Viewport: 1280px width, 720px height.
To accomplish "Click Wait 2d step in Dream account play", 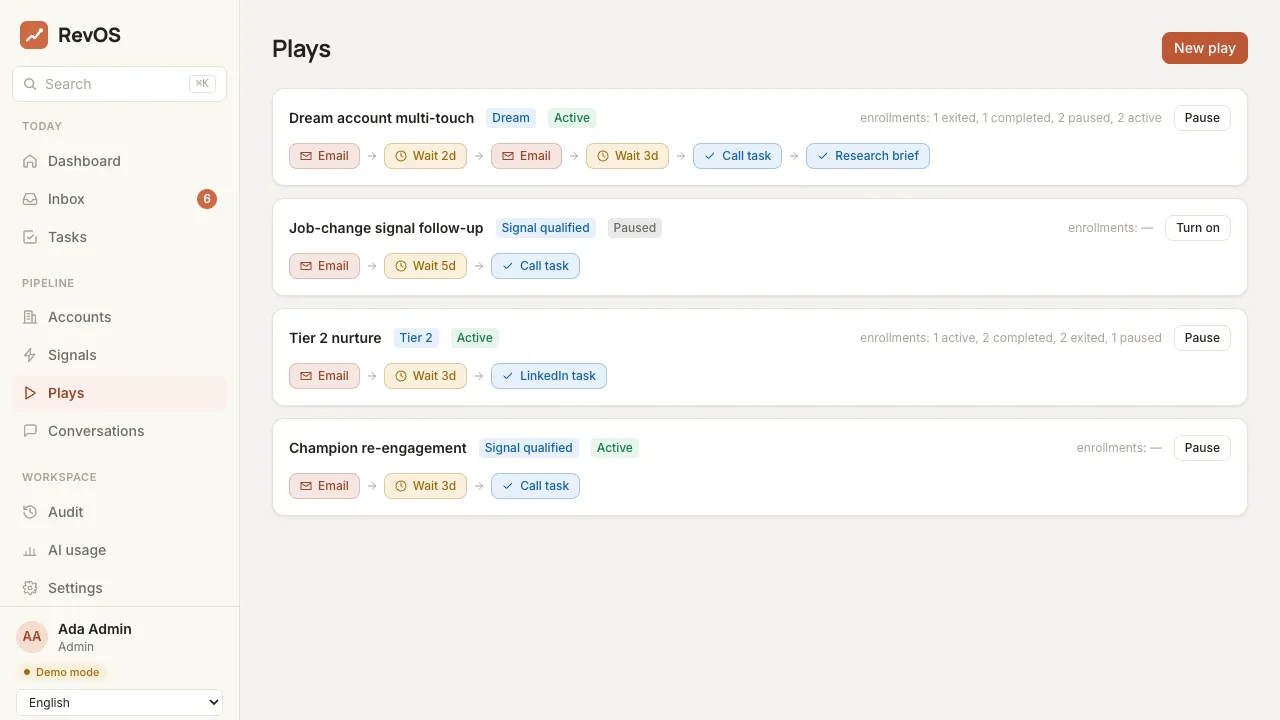I will coord(425,156).
